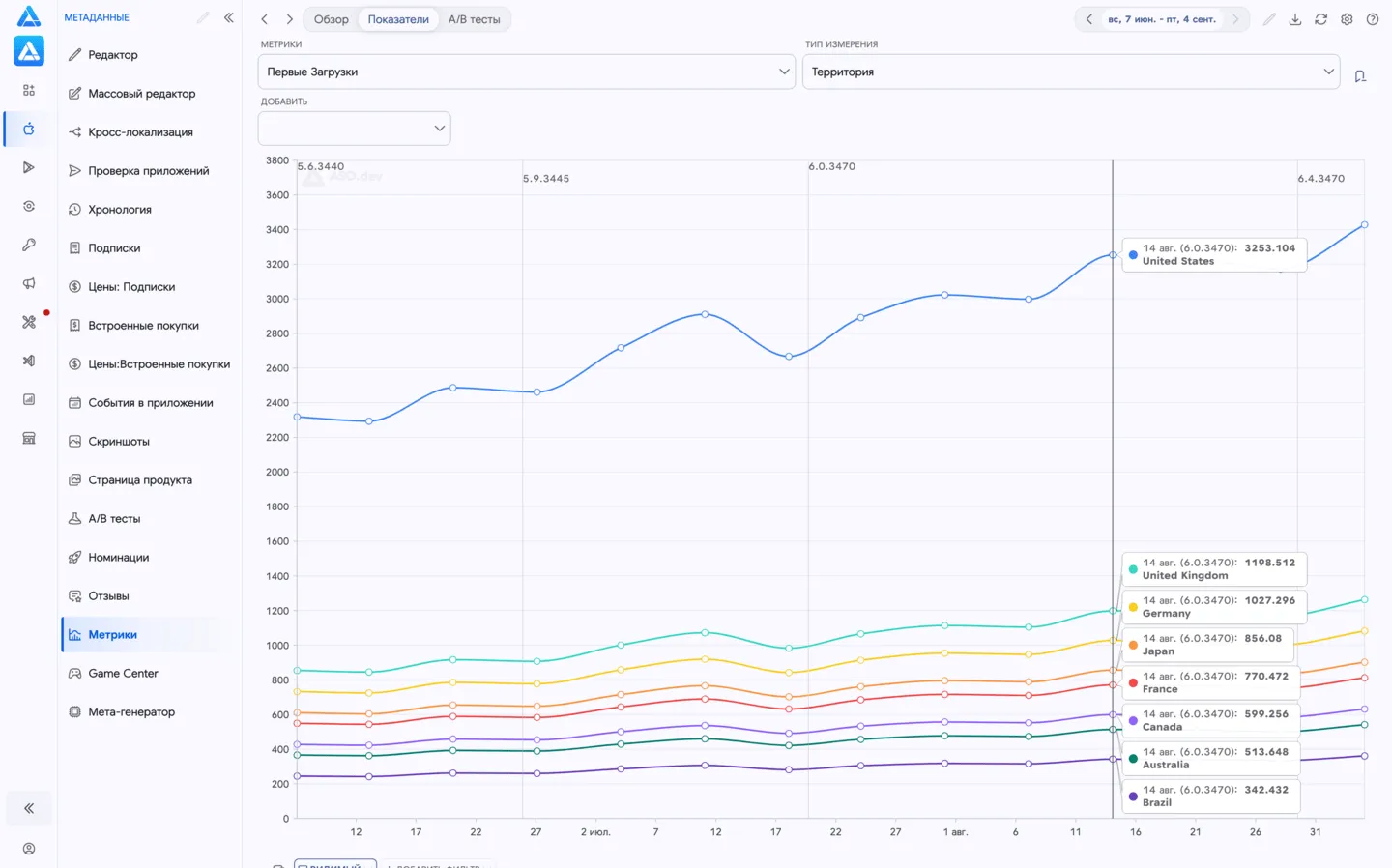Screen dimensions: 1392x868
Task: Open Отзывы in the side menu
Action: (x=108, y=596)
